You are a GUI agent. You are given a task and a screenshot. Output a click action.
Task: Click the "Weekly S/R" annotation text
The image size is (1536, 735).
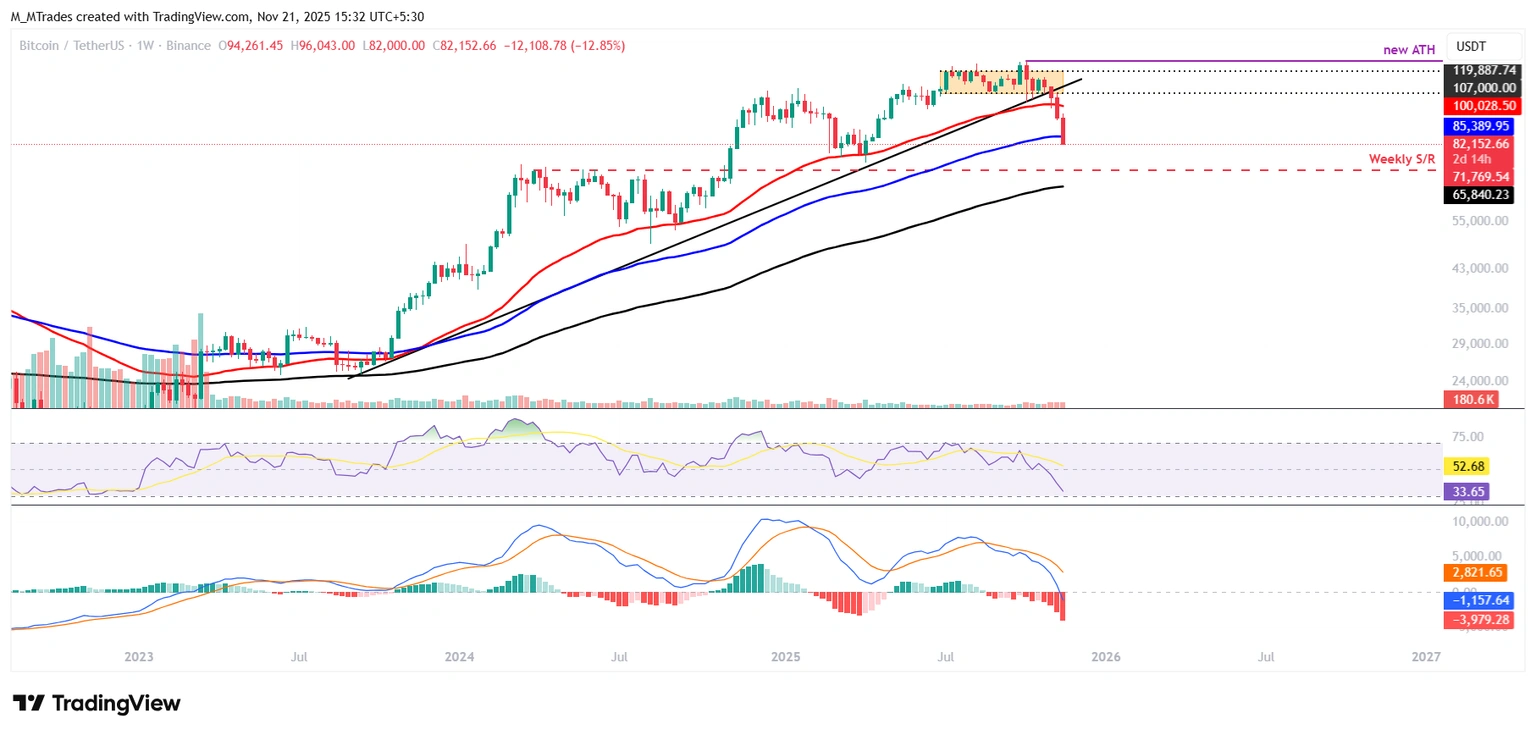click(1403, 159)
